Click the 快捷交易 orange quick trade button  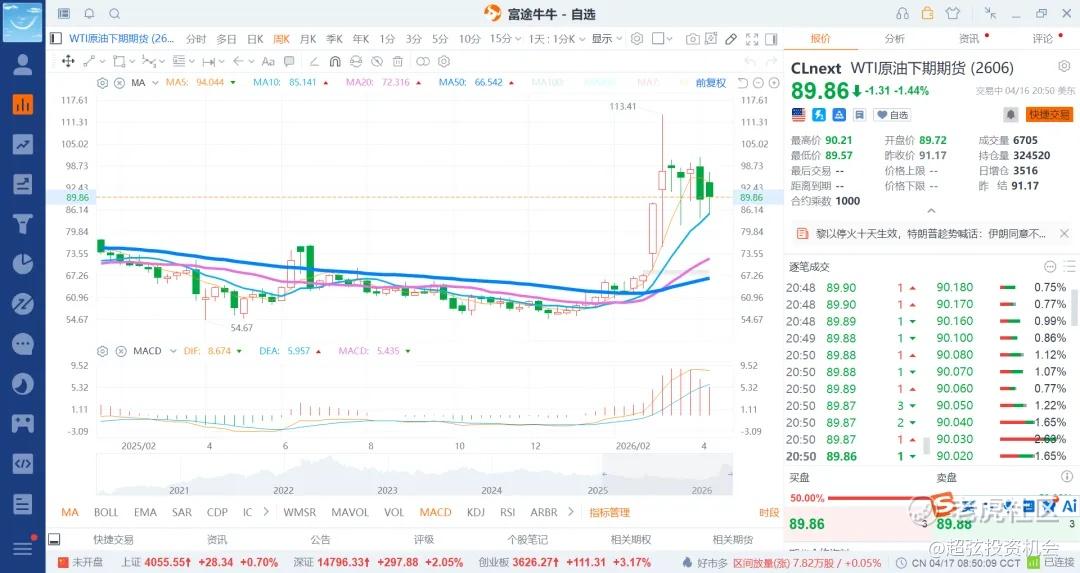pos(1049,115)
